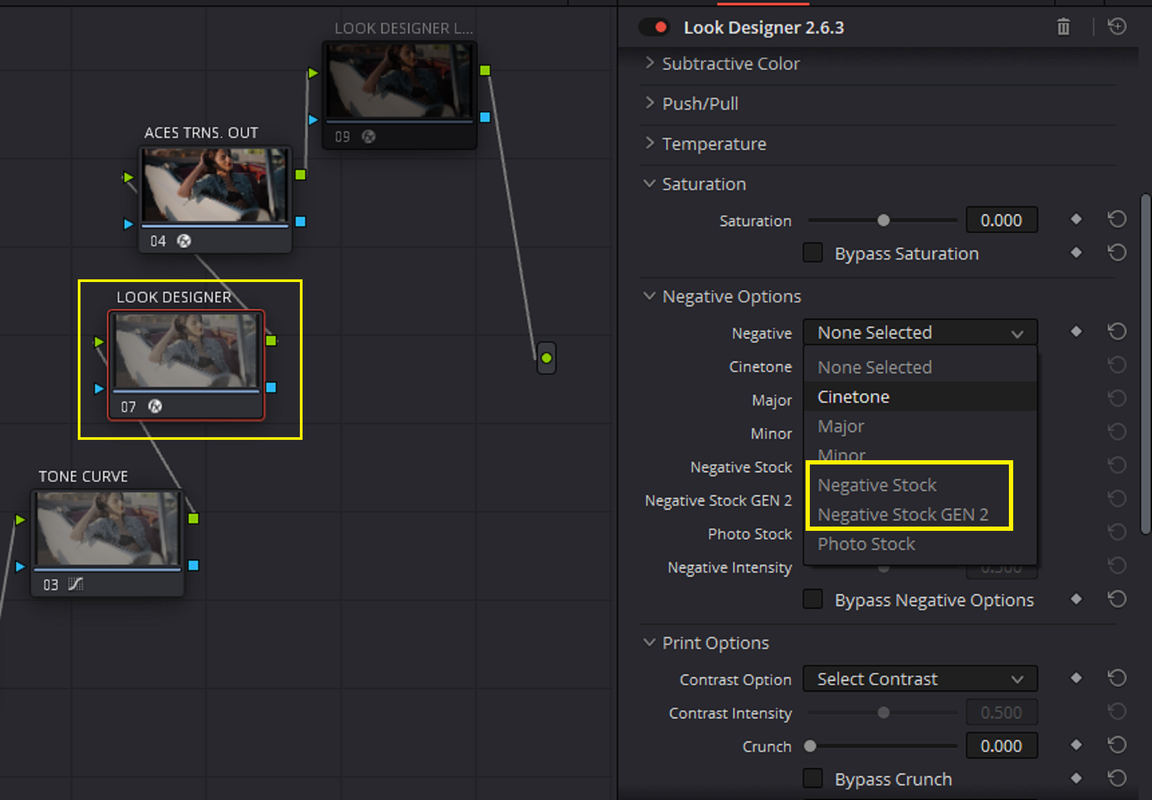The height and width of the screenshot is (800, 1152).
Task: Select the LOOK DESIGNER node 07 thumbnail
Action: [186, 351]
